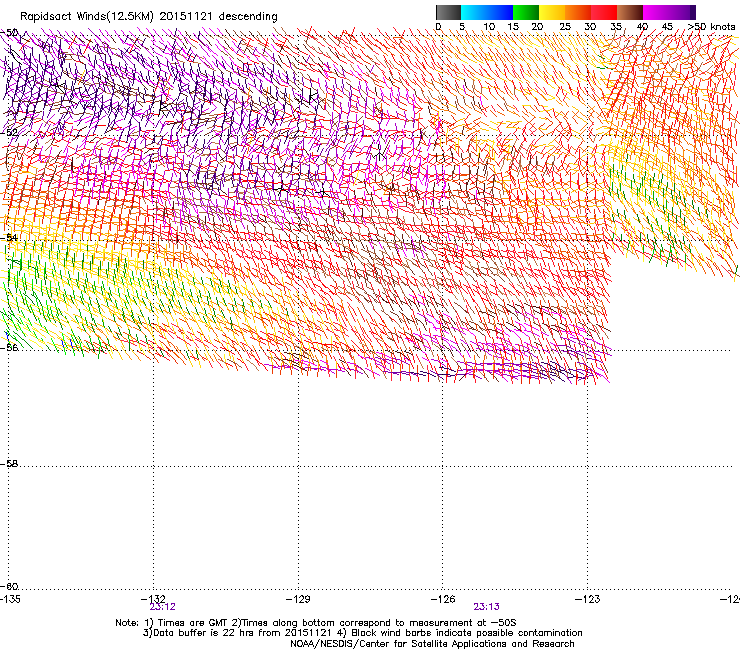
Task: Click the legend label '10'
Action: (489, 27)
